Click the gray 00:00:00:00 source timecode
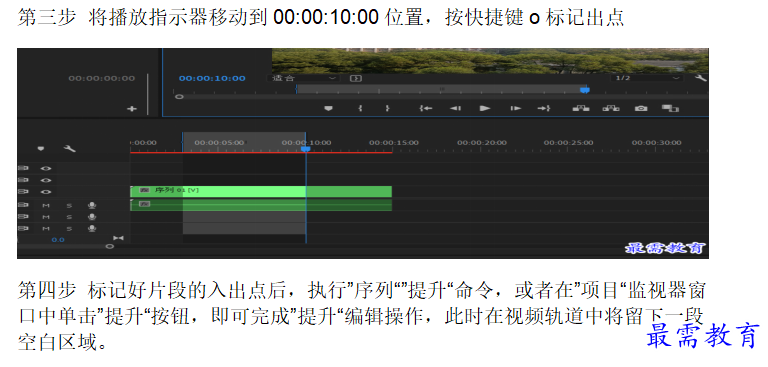This screenshot has width=768, height=367. pyautogui.click(x=101, y=78)
